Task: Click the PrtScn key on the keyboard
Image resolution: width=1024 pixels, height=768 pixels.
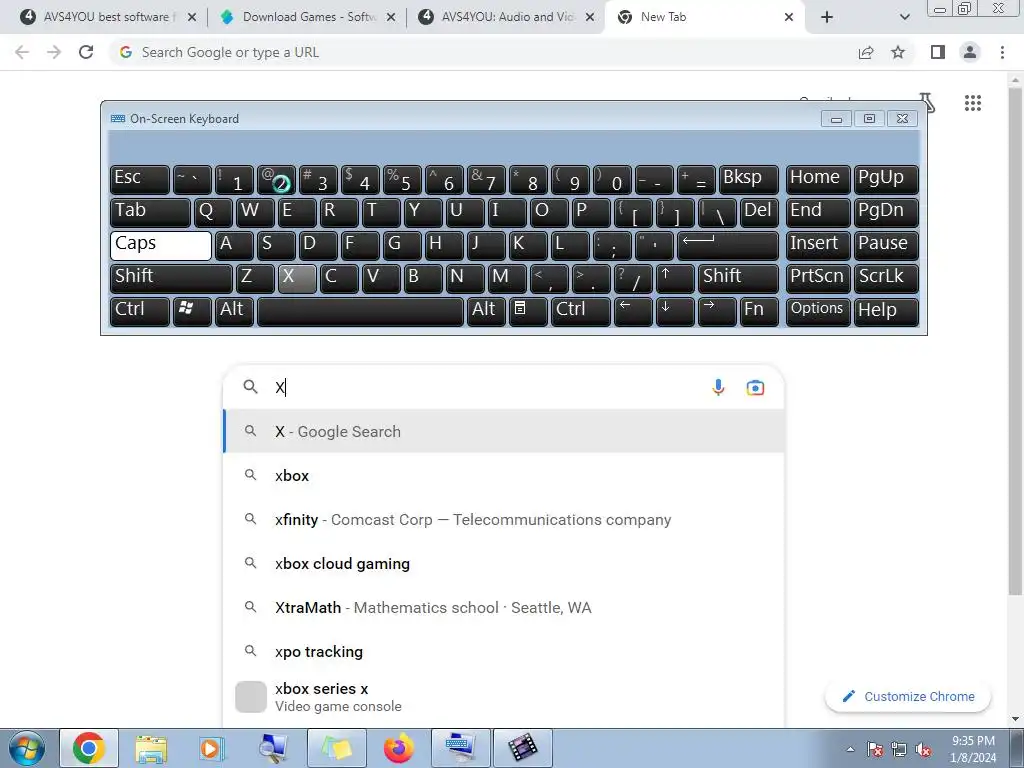Action: pos(818,278)
